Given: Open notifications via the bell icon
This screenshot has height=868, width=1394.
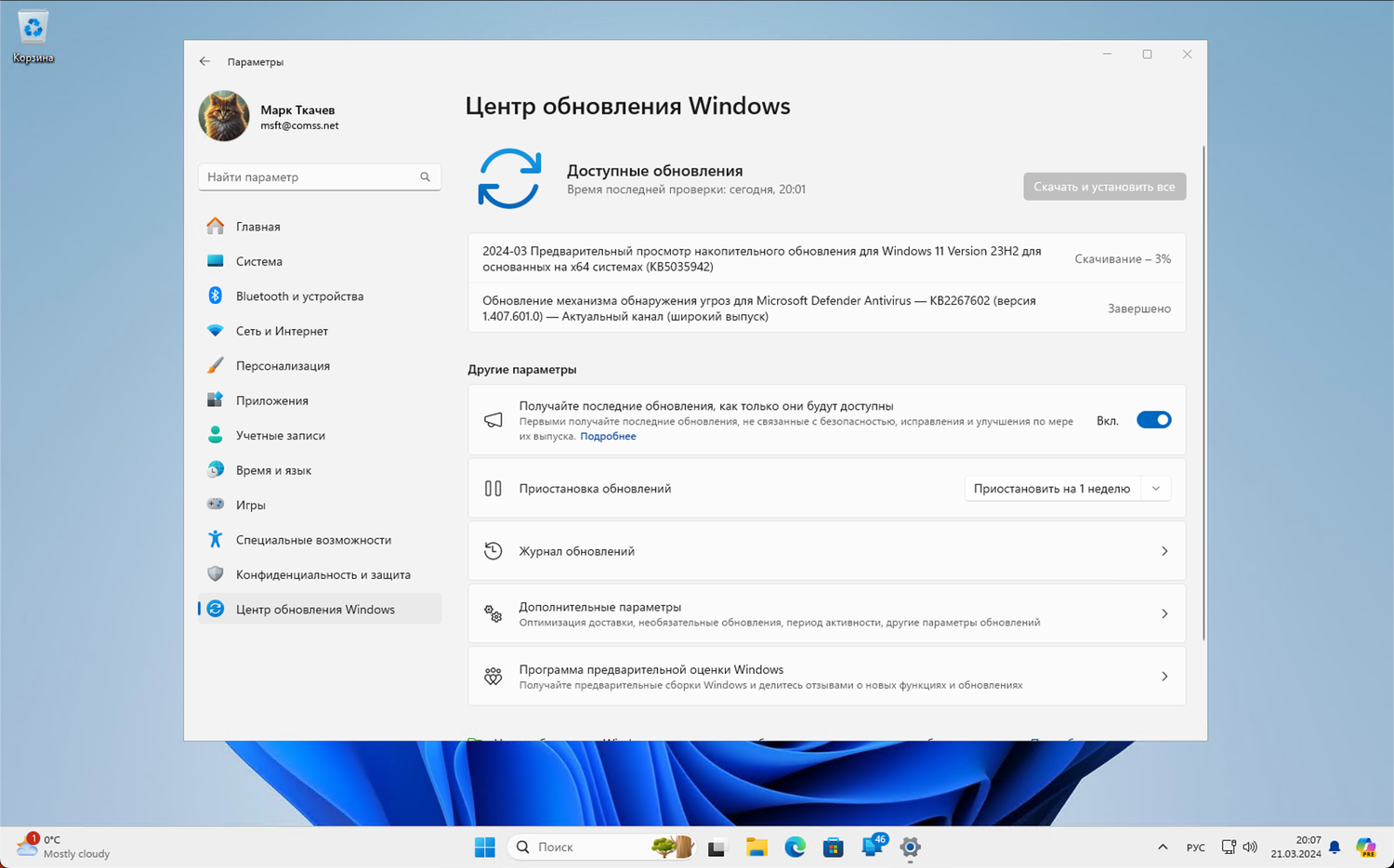Looking at the screenshot, I should pos(1335,847).
